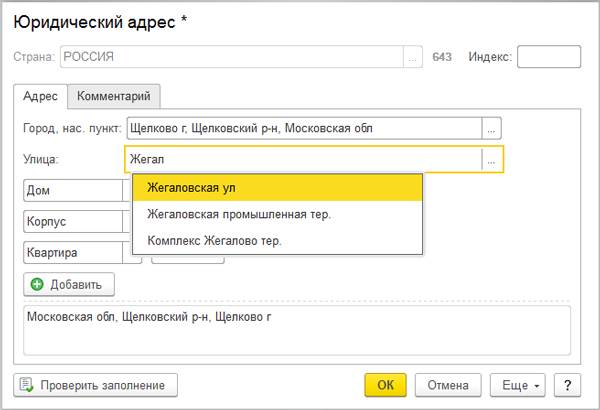
Task: Open the Улица selection ellipsis button
Action: (x=492, y=159)
